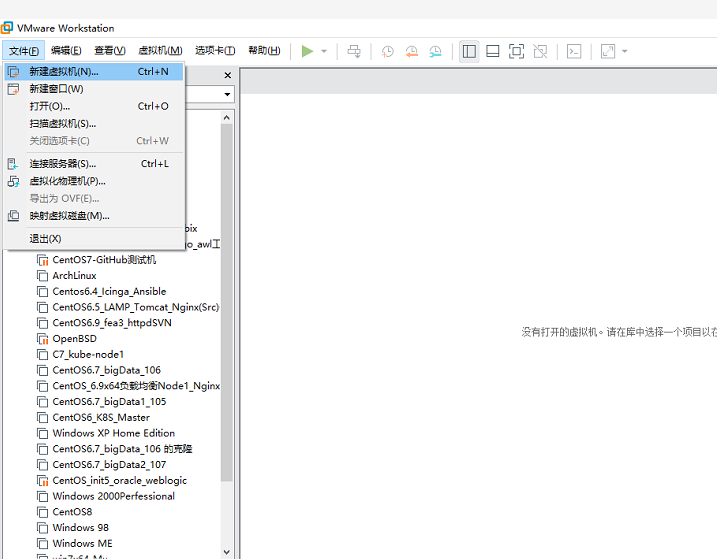717x559 pixels.
Task: Click the virtualize physical machine icon
Action: click(x=14, y=181)
